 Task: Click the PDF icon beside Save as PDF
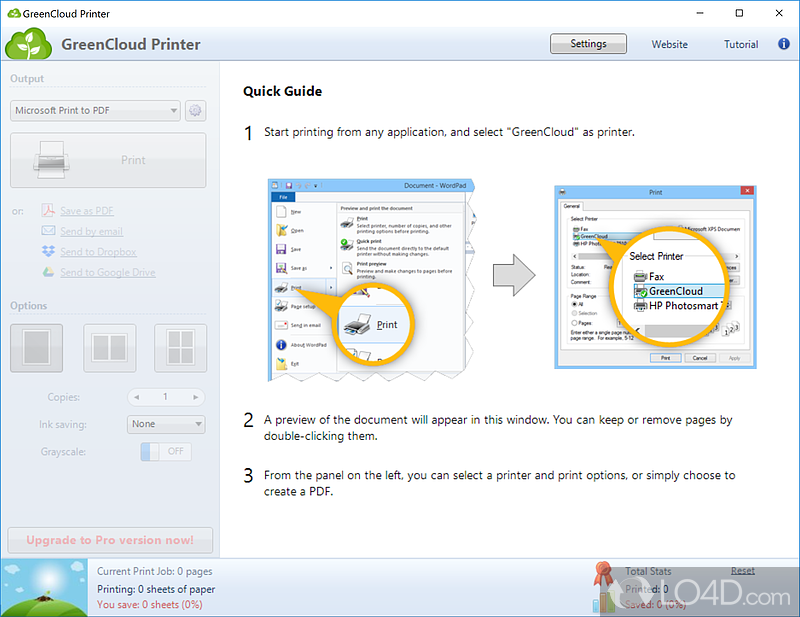[48, 210]
